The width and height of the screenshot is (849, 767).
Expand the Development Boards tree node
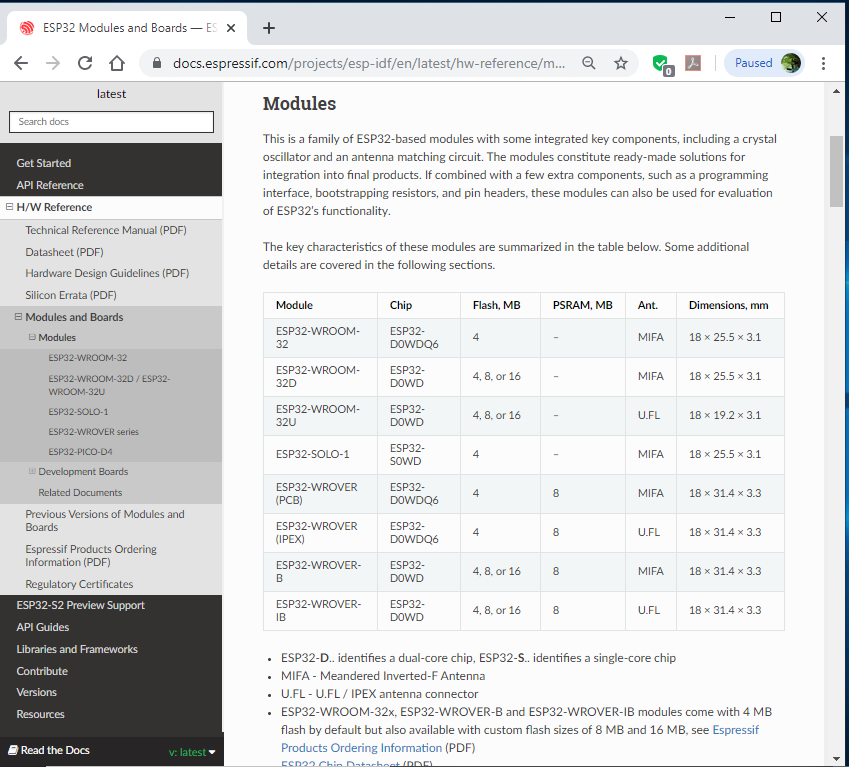tap(32, 471)
